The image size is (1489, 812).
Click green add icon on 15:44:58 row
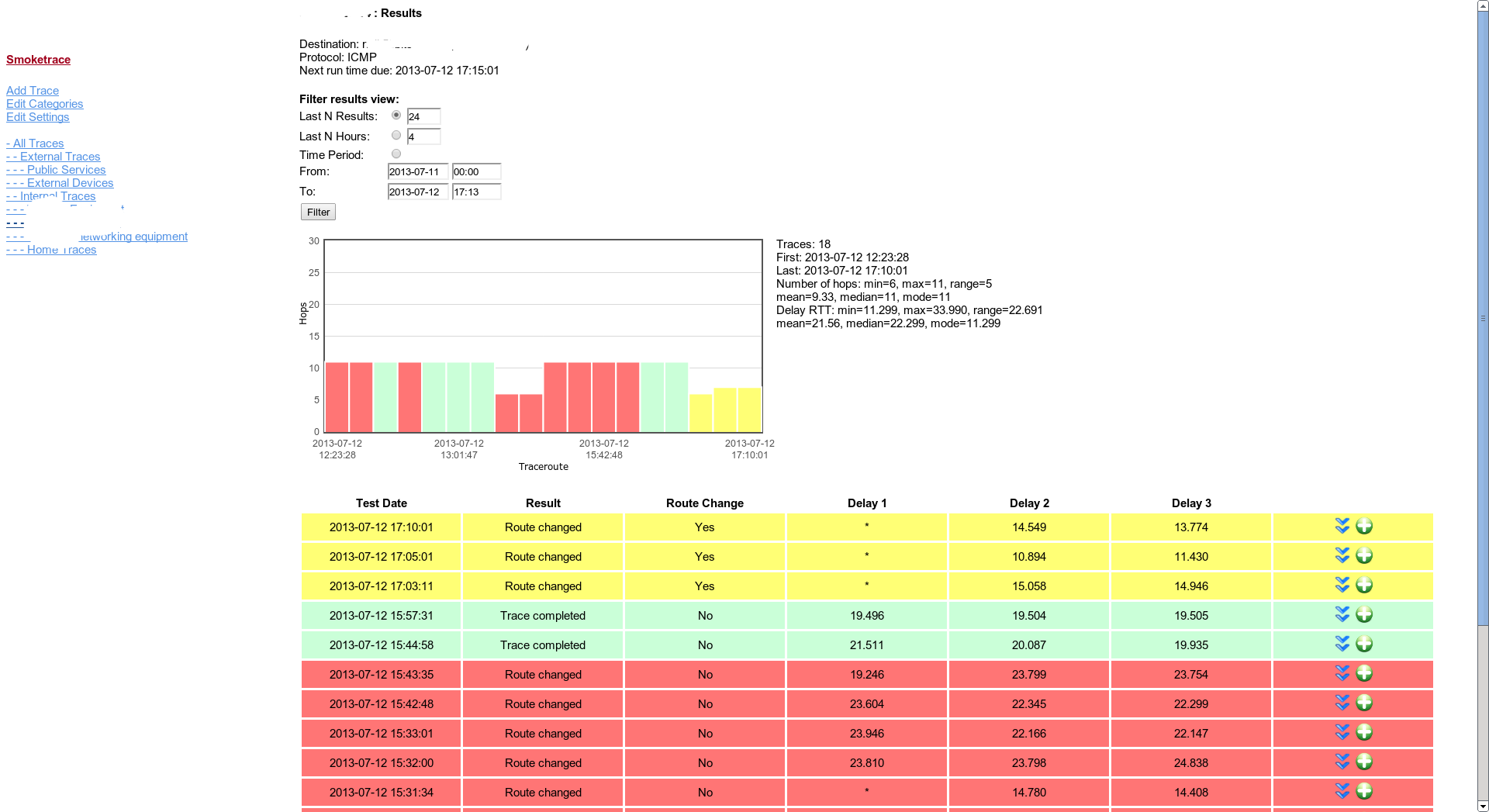point(1364,644)
